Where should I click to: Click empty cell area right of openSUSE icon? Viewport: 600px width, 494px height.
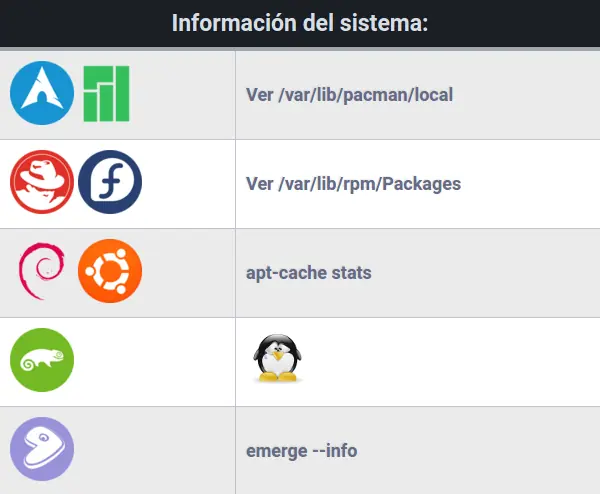pos(153,362)
